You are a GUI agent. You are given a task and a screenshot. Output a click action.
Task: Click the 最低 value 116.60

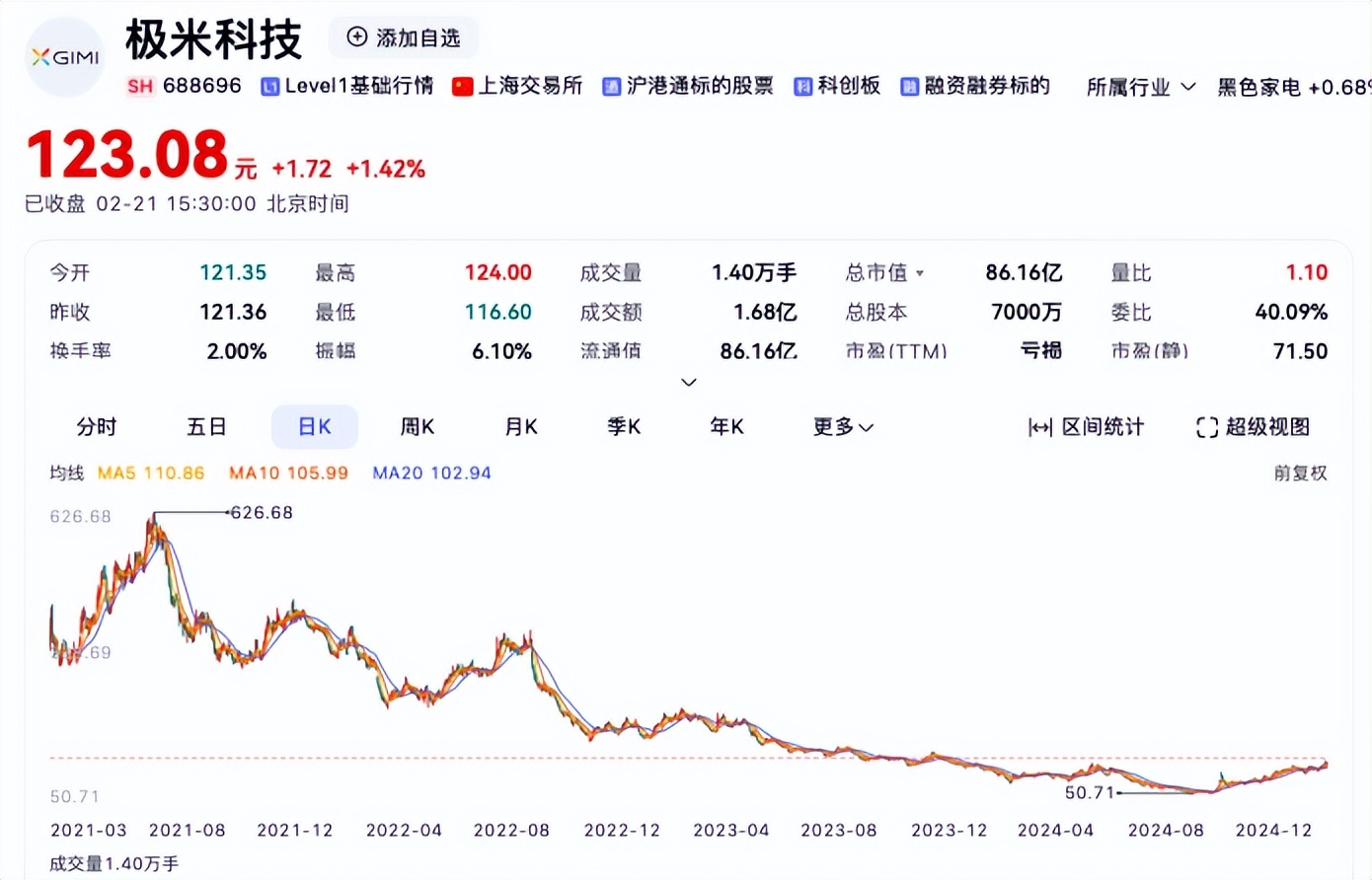498,313
